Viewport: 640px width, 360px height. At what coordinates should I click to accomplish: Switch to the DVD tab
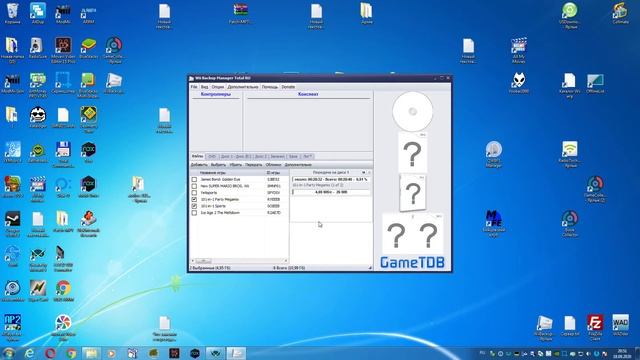[x=212, y=156]
